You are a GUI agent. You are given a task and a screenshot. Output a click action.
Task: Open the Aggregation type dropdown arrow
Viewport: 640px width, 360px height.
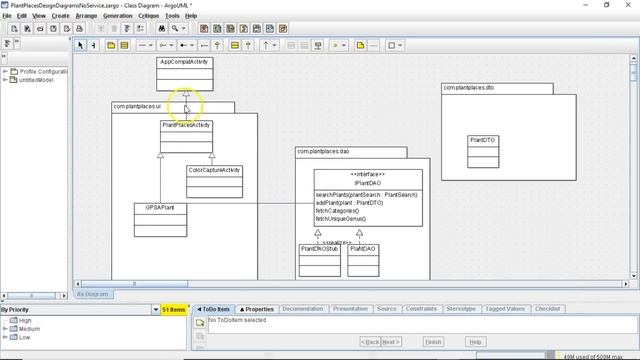pyautogui.click(x=171, y=45)
